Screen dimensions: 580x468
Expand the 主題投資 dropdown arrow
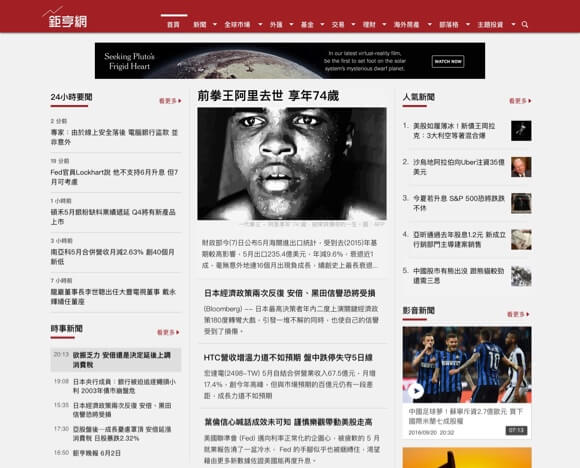click(x=513, y=25)
